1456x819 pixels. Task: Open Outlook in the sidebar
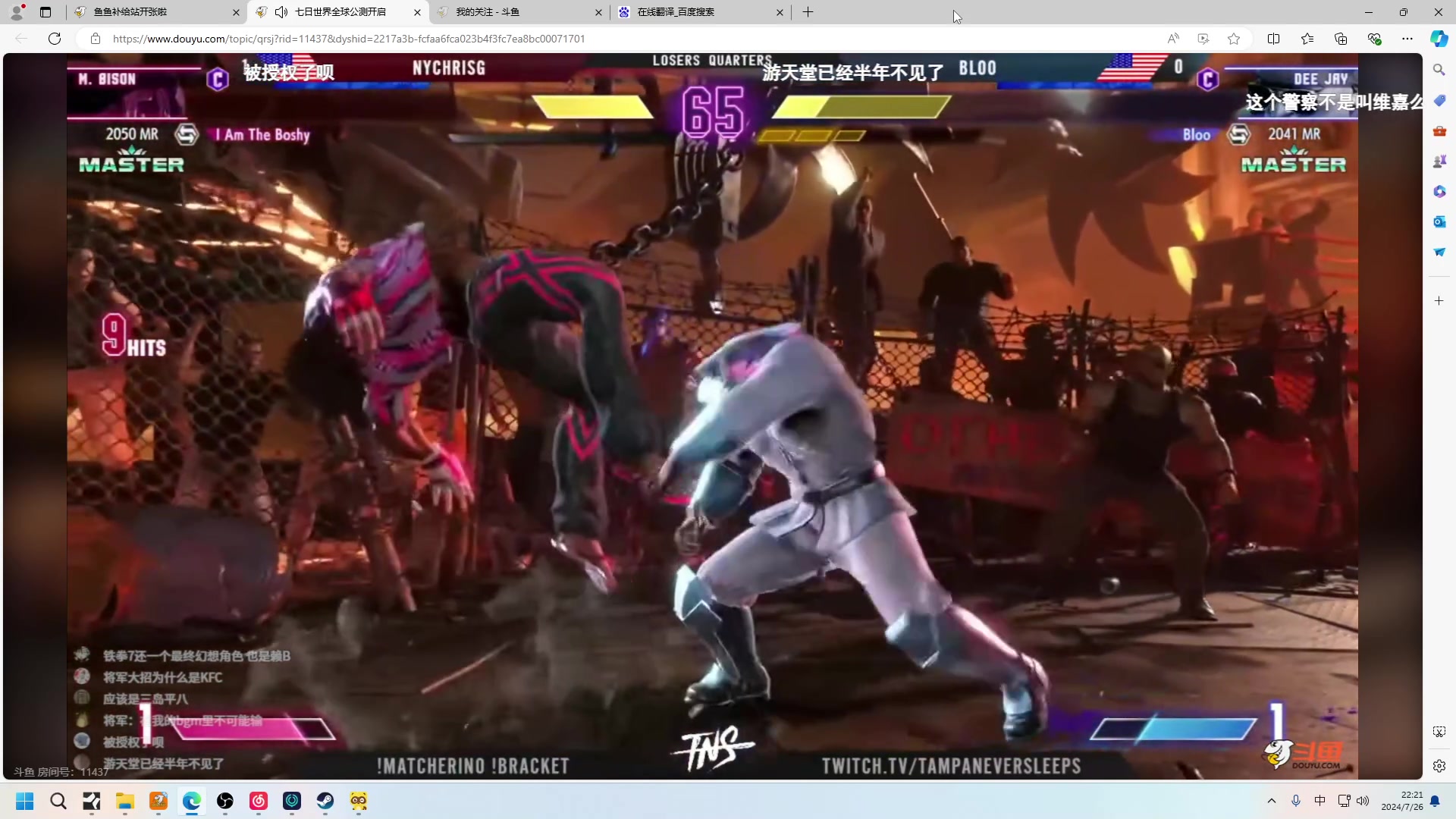(x=1439, y=221)
